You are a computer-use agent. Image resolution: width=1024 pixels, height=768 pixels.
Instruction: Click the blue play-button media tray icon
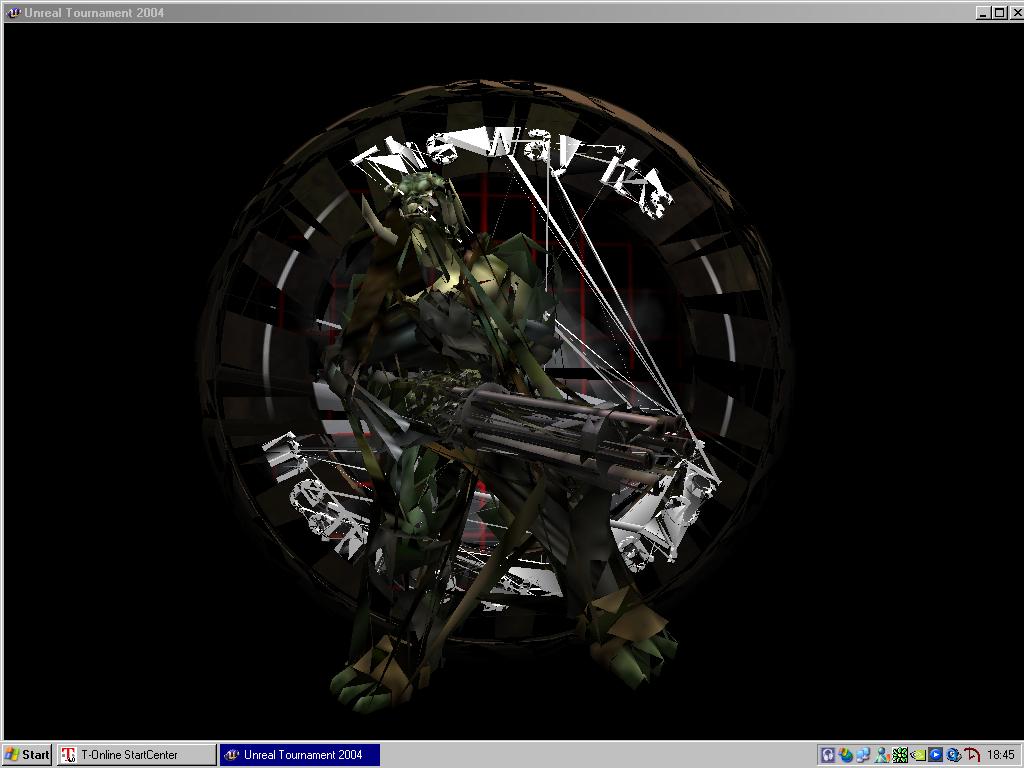(935, 755)
